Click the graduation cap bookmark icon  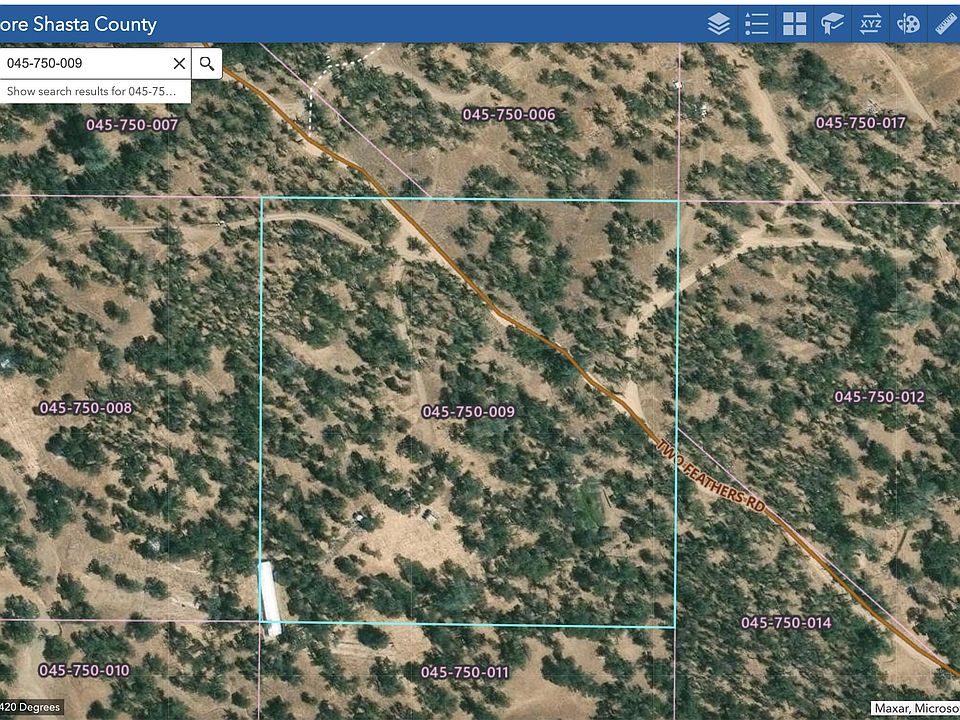832,24
